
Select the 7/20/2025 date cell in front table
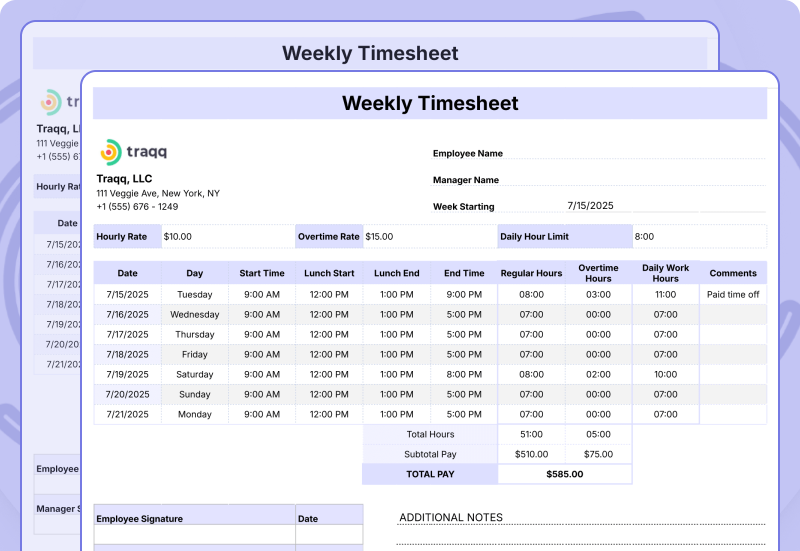pyautogui.click(x=128, y=394)
